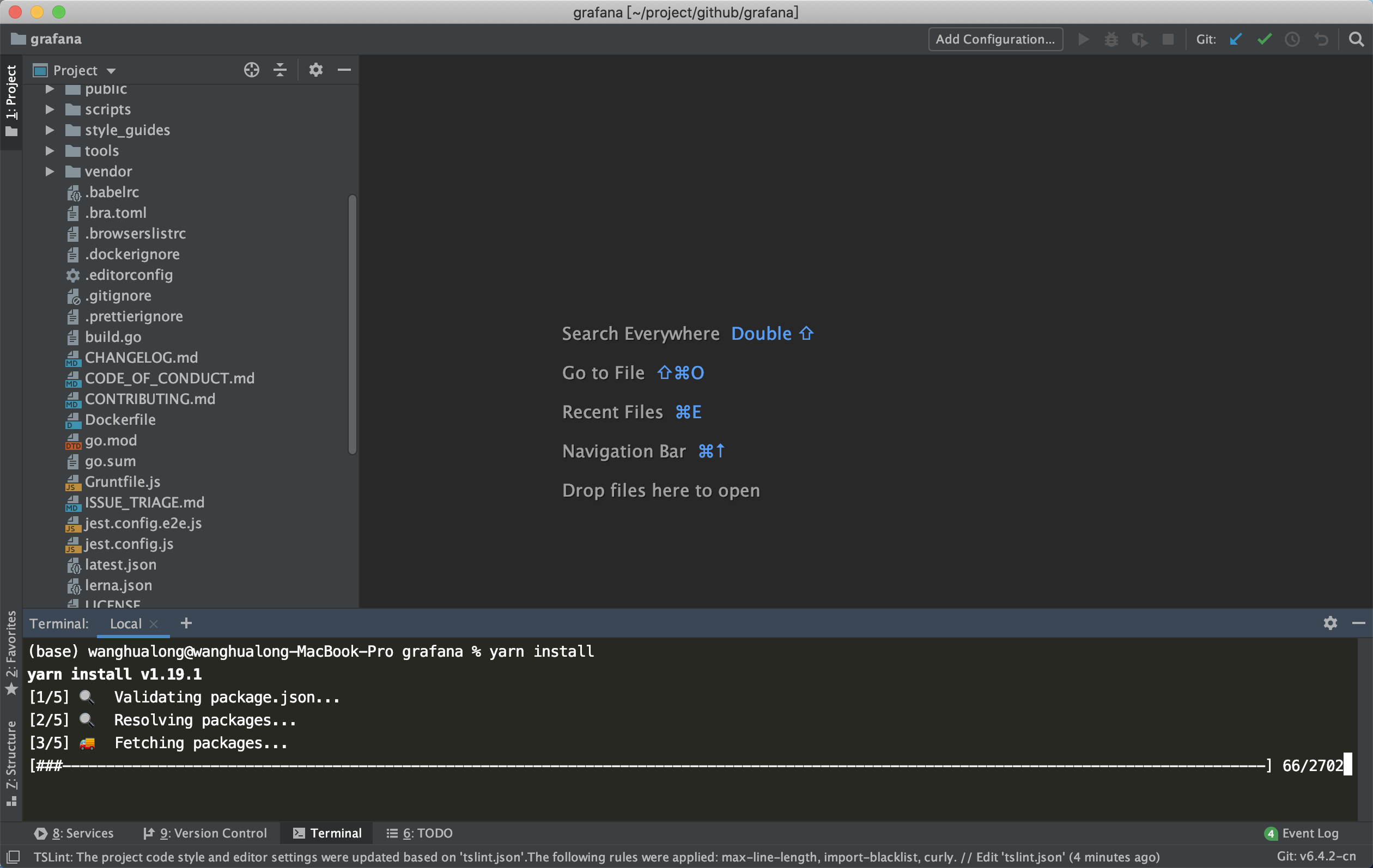Screen dimensions: 1373x868
Task: Select .babelrc file
Action: (x=112, y=192)
